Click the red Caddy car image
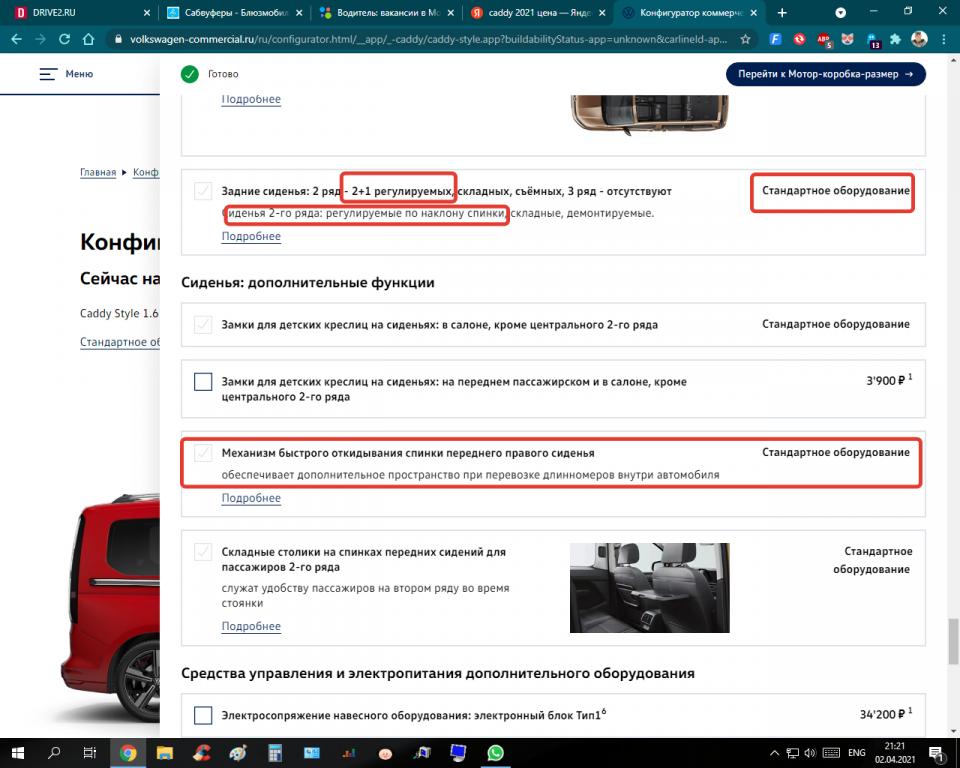The width and height of the screenshot is (960, 768). 110,606
